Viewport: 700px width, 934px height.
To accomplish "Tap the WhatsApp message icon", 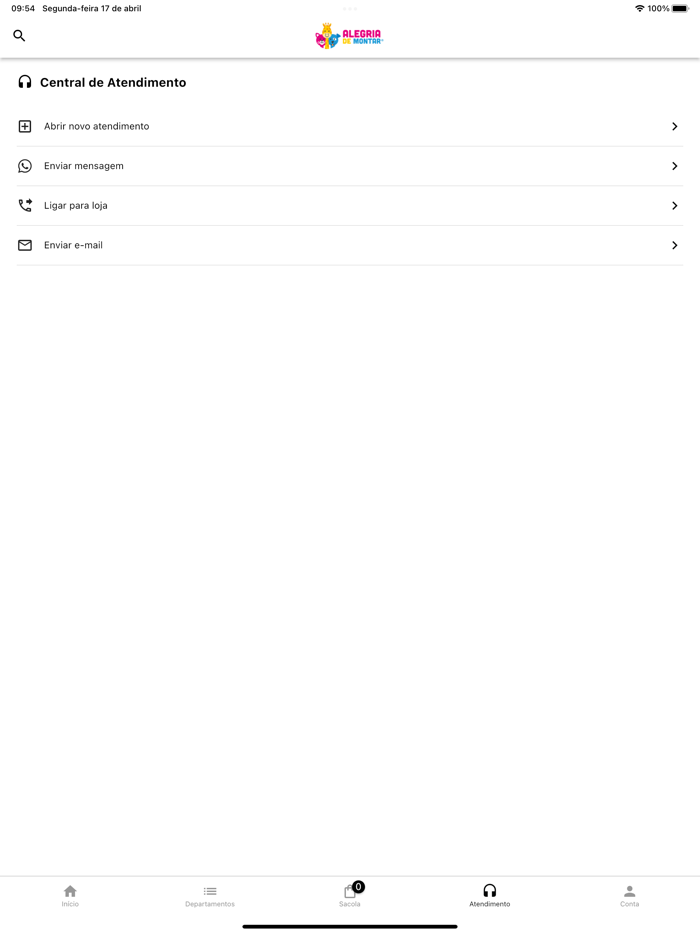I will [x=25, y=166].
